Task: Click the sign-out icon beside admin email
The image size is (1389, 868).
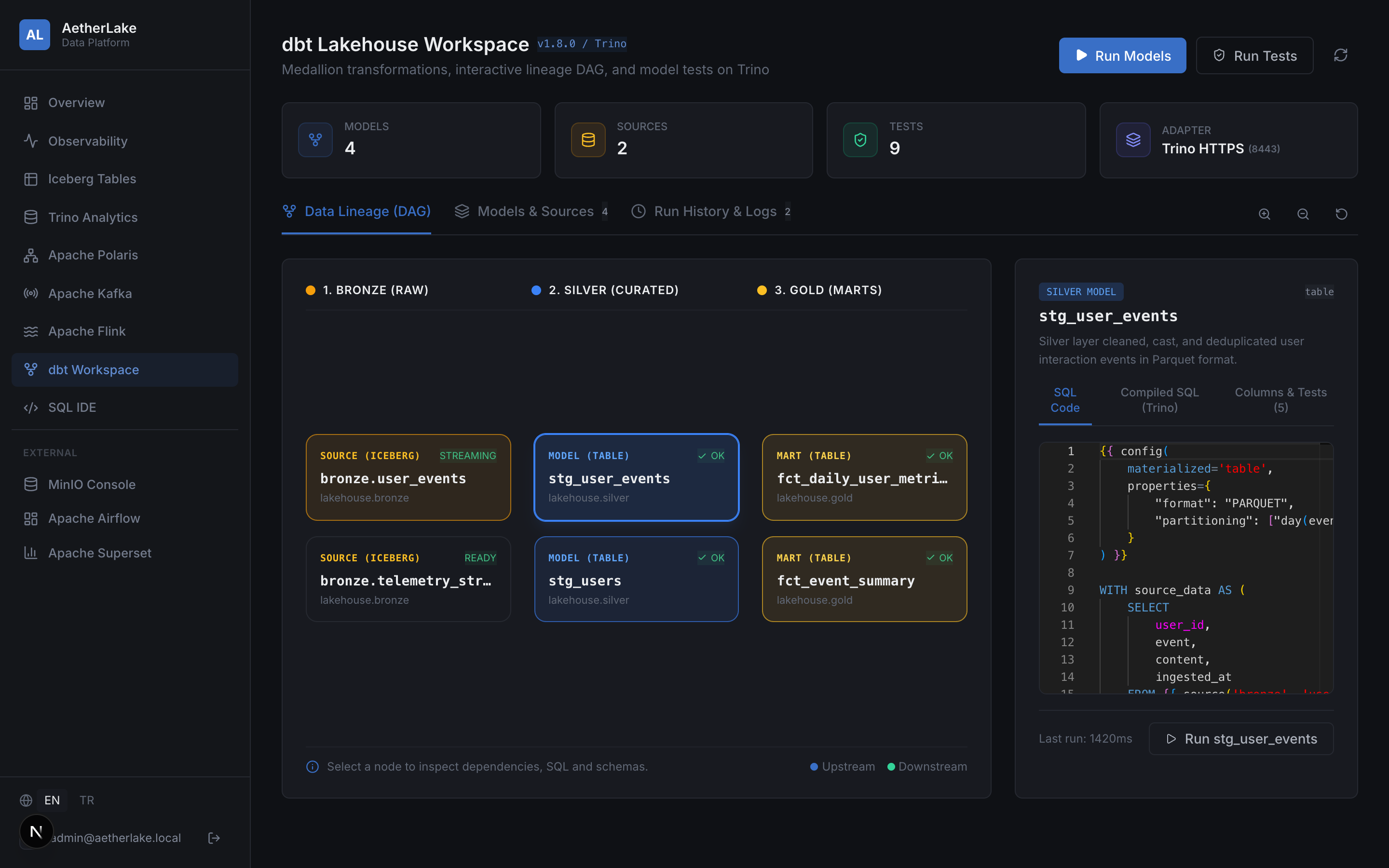Action: pyautogui.click(x=214, y=838)
